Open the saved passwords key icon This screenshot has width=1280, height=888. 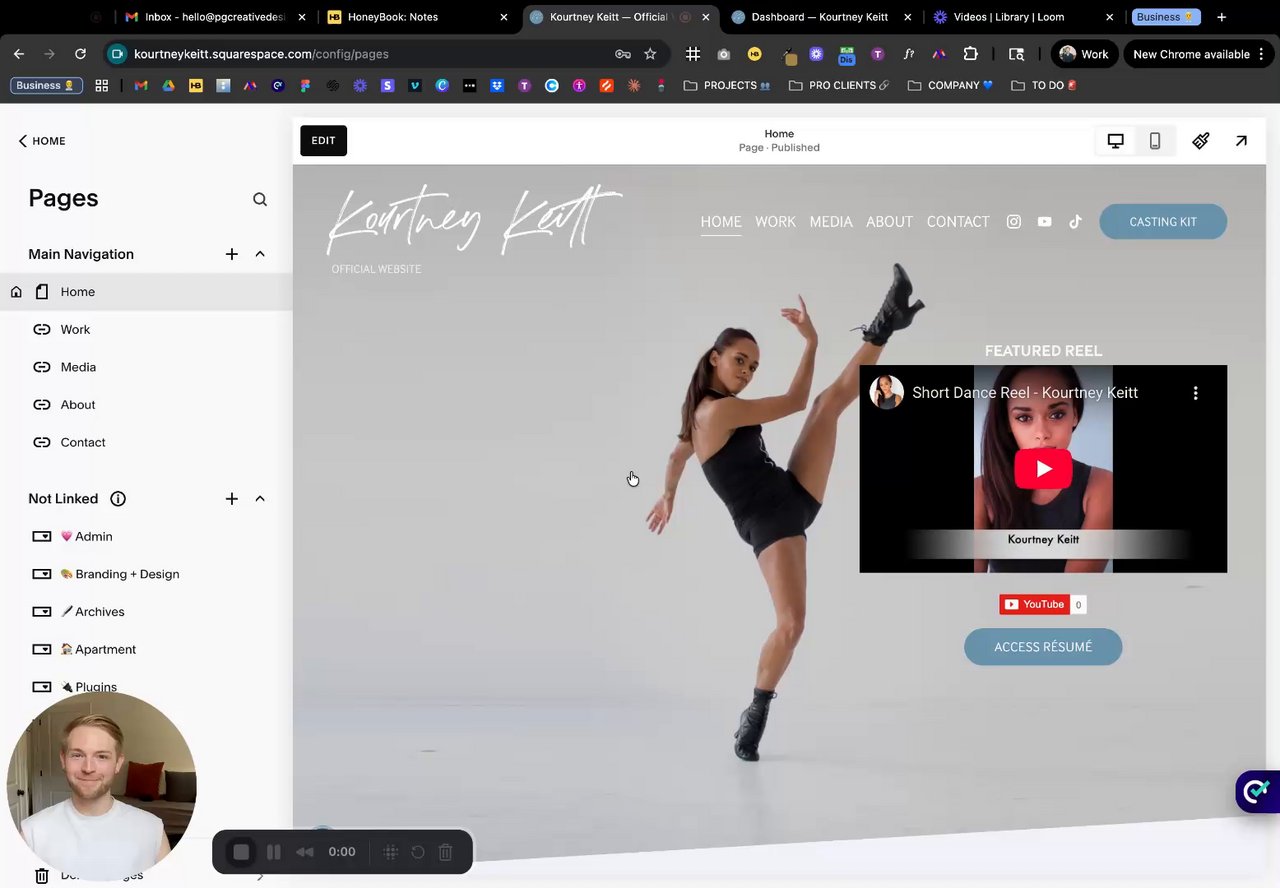(x=622, y=54)
